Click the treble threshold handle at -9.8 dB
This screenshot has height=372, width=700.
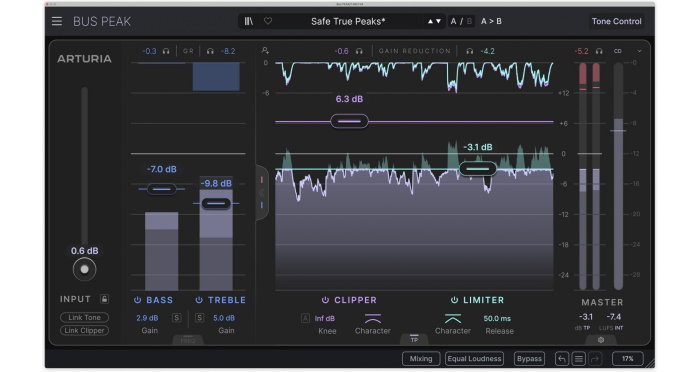[216, 204]
